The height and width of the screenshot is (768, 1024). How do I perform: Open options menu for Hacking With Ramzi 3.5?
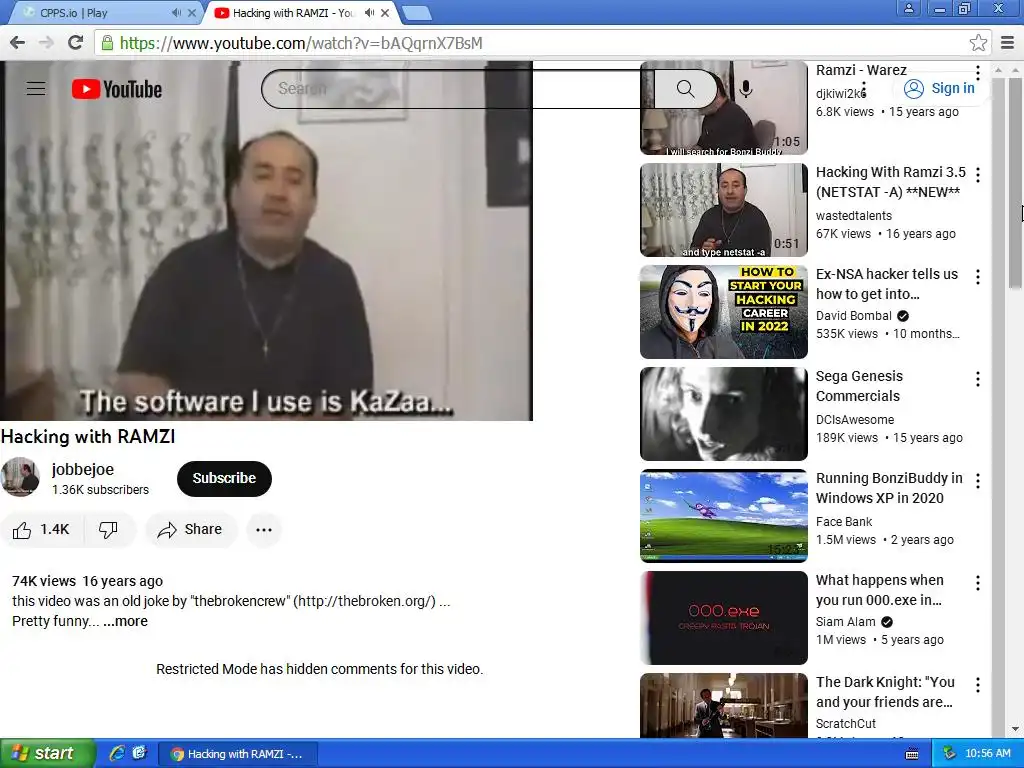[978, 174]
